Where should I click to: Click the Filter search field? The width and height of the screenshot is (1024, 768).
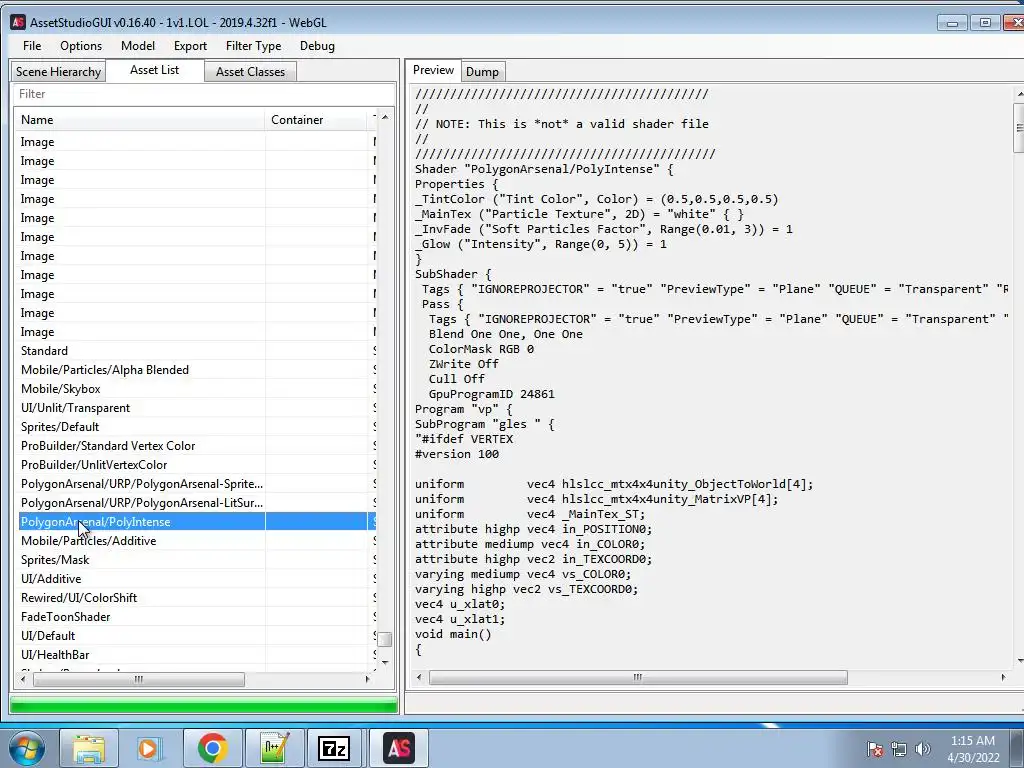coord(204,94)
